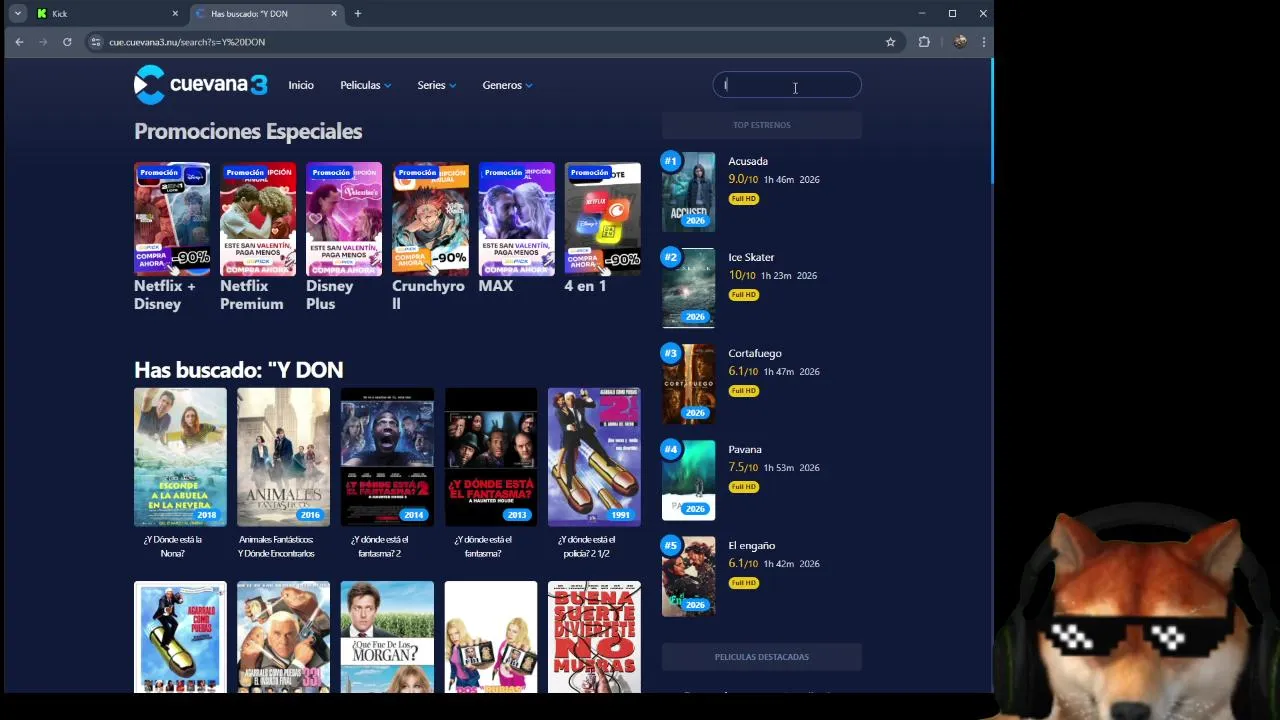The width and height of the screenshot is (1280, 720).
Task: Click the #1 rank badge
Action: 670,161
